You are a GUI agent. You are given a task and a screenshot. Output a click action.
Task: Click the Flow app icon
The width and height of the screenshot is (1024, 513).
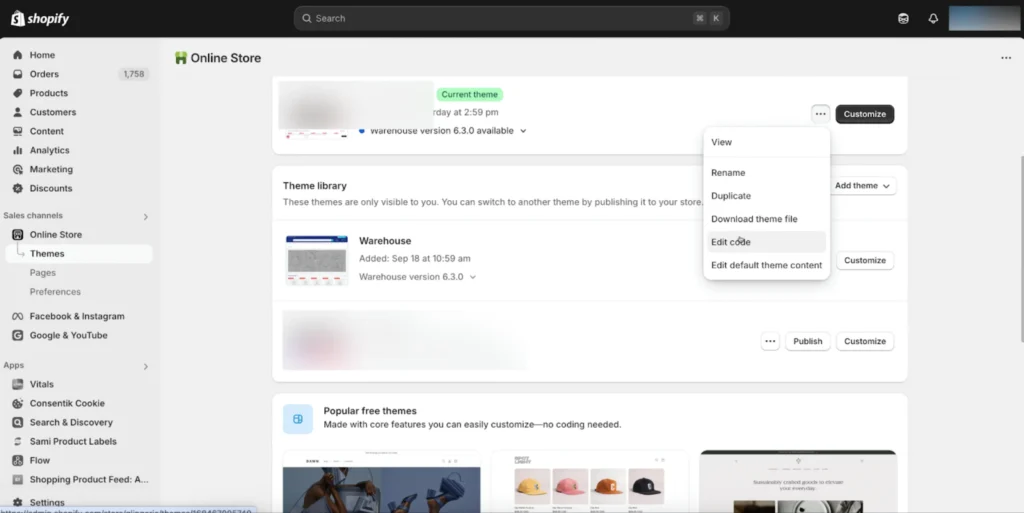tap(18, 460)
